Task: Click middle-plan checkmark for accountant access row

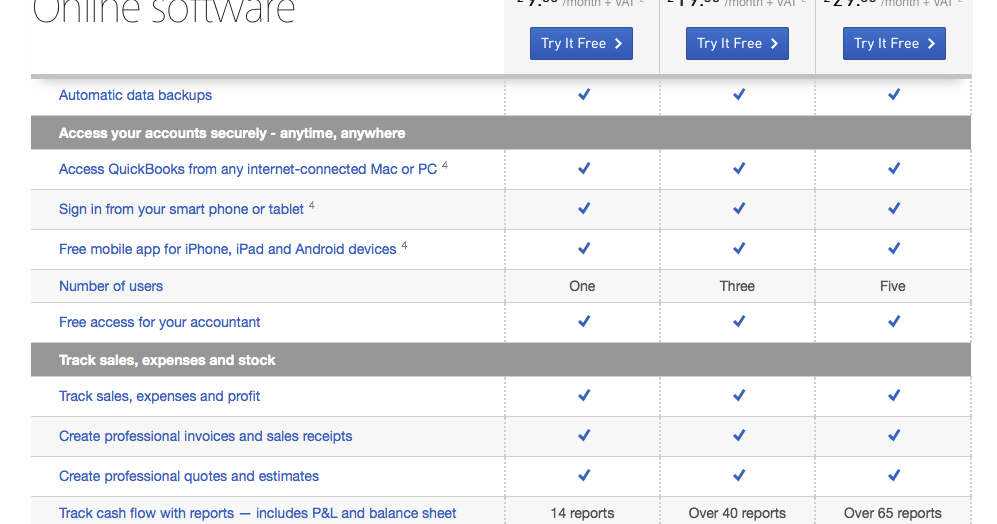Action: click(739, 321)
